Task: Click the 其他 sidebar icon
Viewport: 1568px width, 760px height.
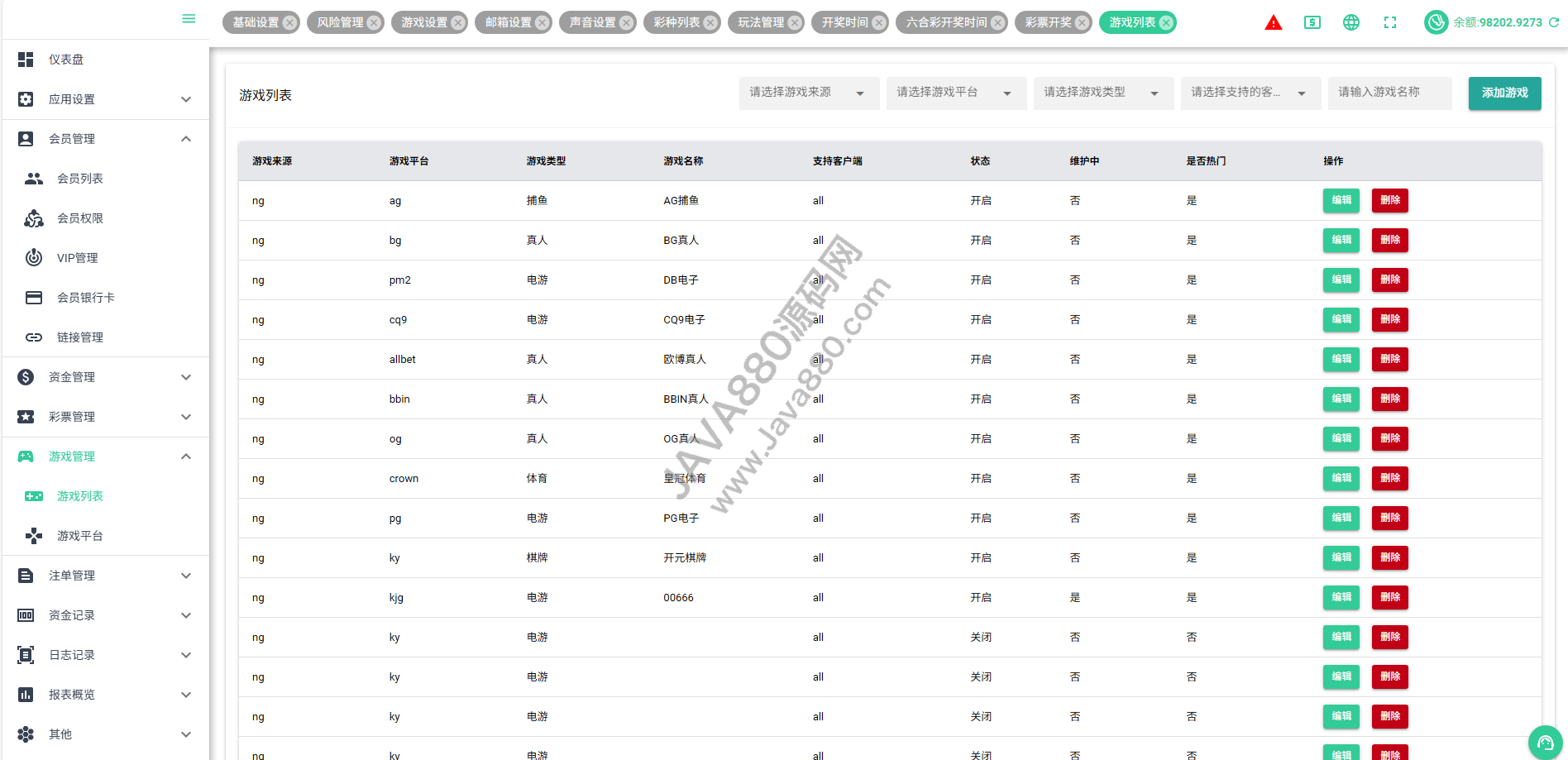Action: click(x=26, y=734)
